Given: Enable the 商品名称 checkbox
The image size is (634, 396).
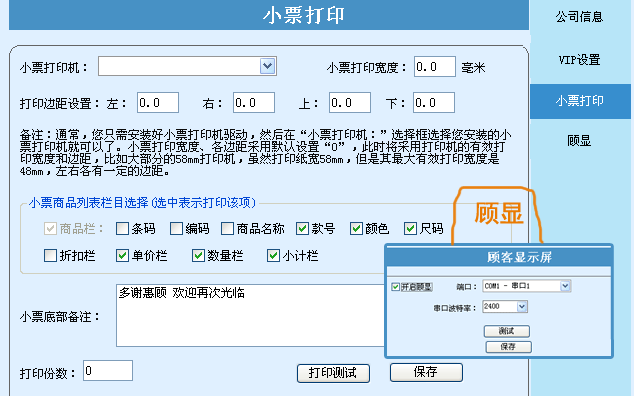Looking at the screenshot, I should pos(227,229).
